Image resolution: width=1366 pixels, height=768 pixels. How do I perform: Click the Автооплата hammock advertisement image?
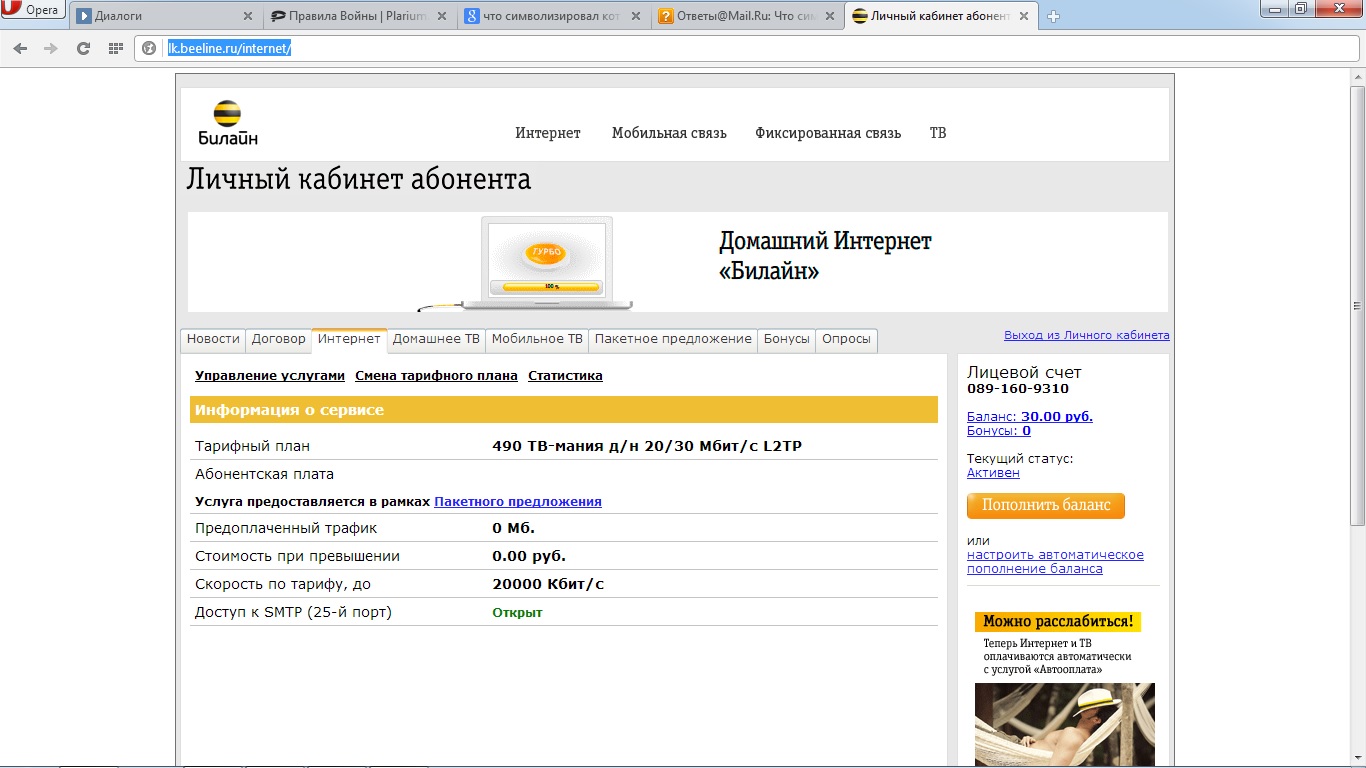(1065, 724)
